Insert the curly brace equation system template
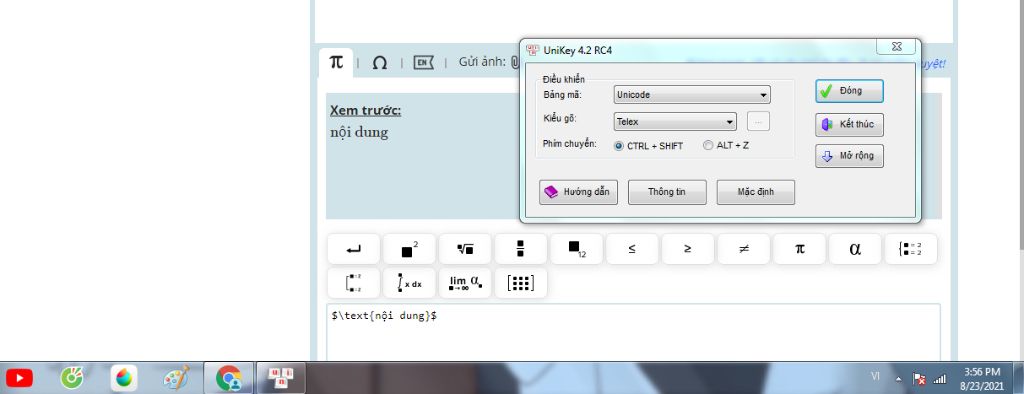Viewport: 1024px width, 394px height. [910, 249]
